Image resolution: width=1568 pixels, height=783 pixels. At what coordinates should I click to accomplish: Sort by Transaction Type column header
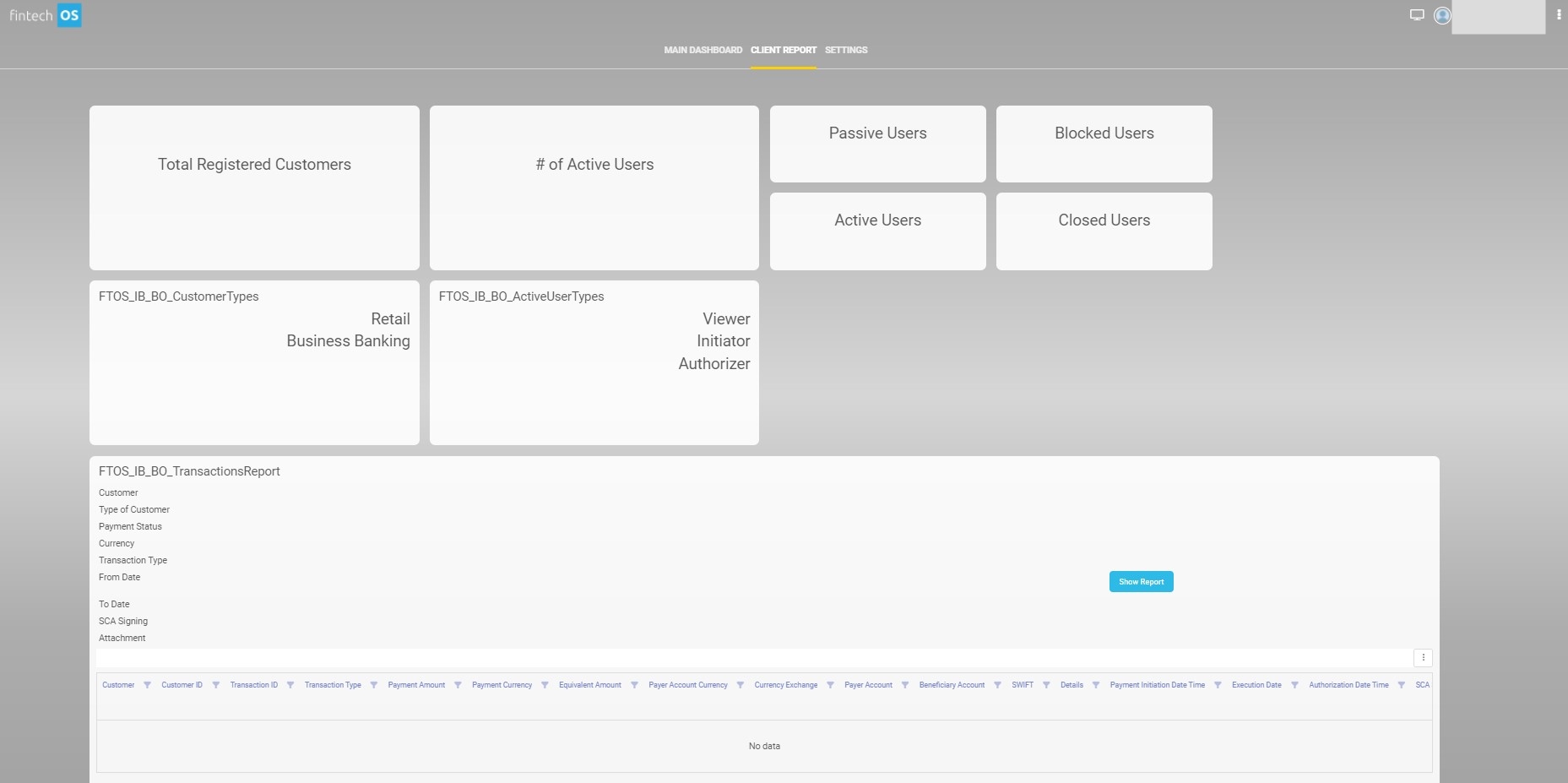point(333,685)
